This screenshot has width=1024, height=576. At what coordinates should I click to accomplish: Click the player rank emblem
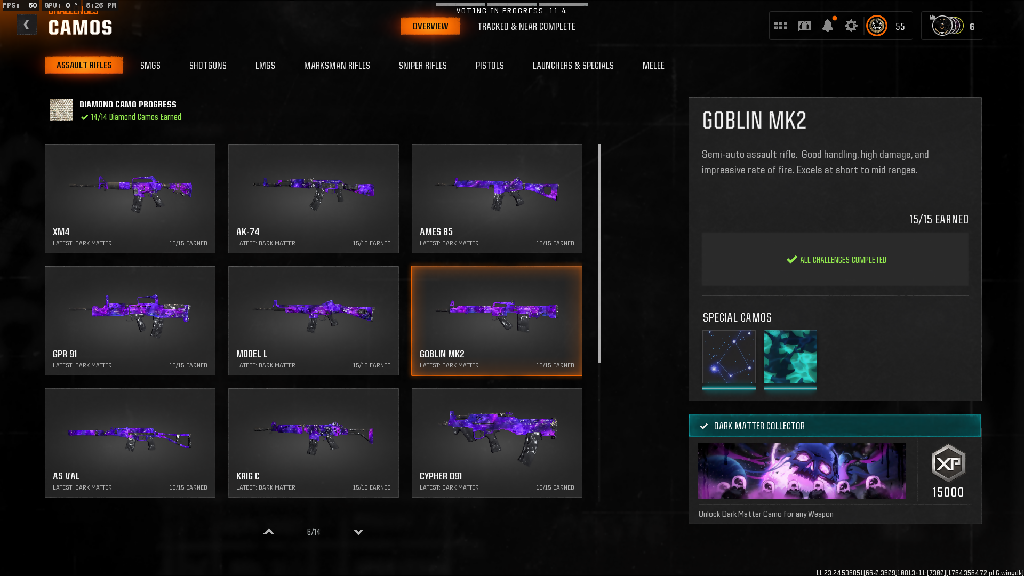pos(876,26)
